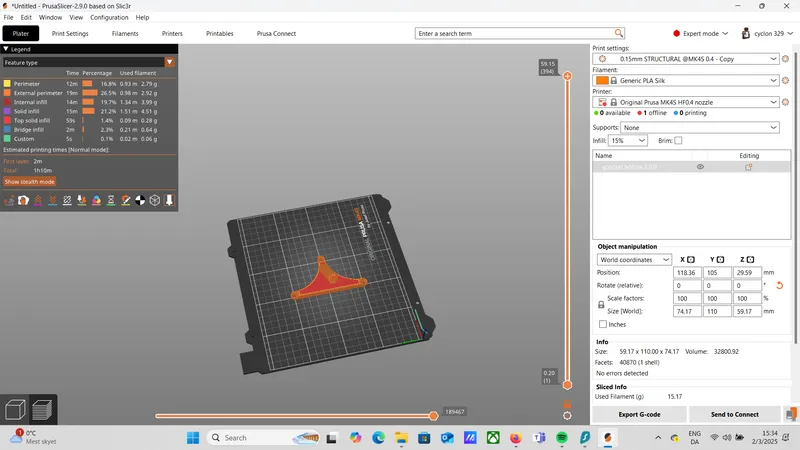The height and width of the screenshot is (450, 800).
Task: Toggle tool marker icon
Action: click(169, 201)
